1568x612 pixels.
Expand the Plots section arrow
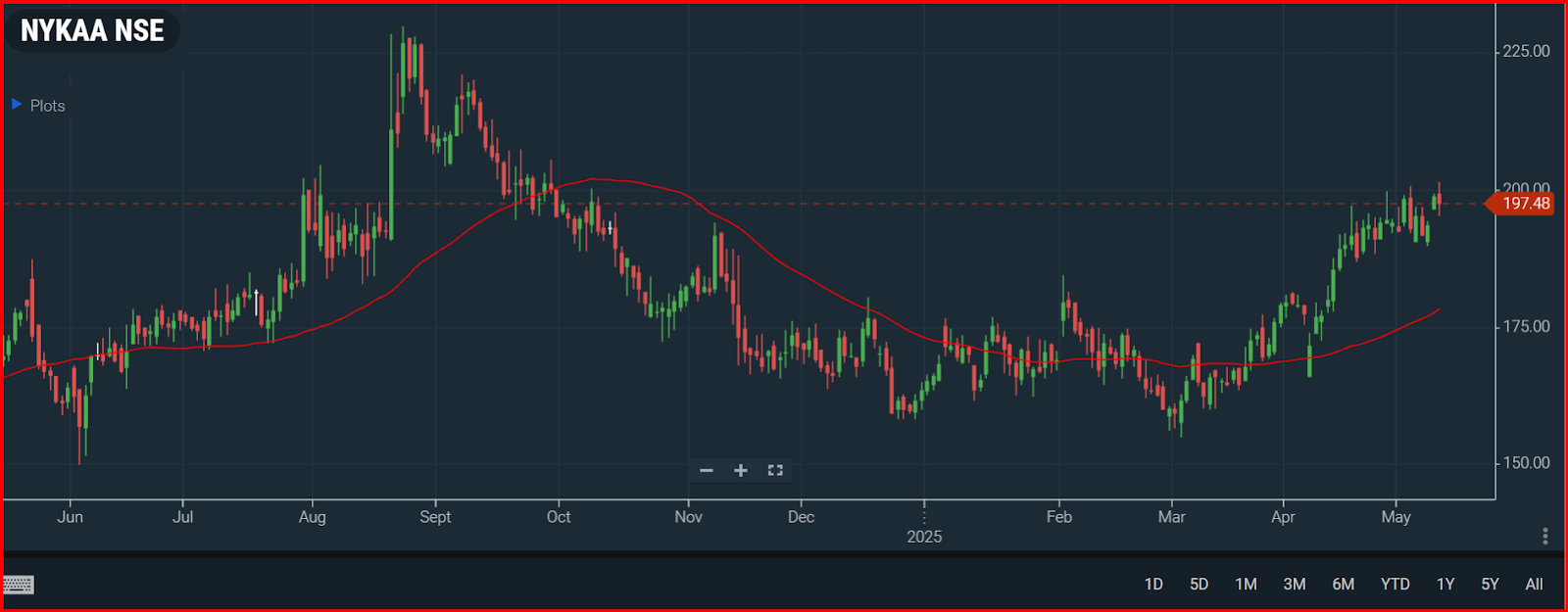point(17,104)
